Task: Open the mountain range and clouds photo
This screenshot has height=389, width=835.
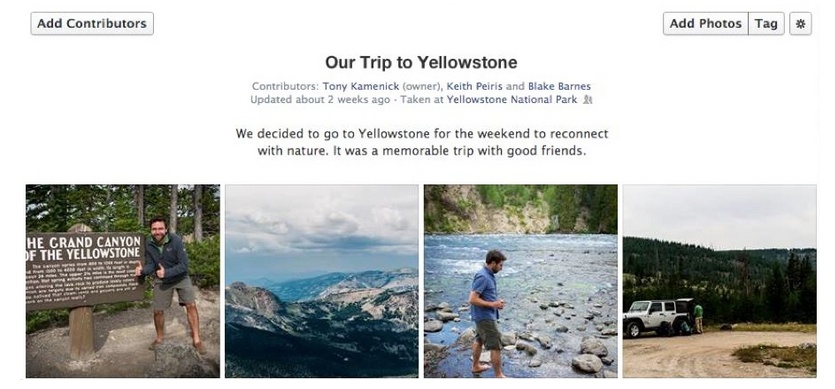Action: (x=322, y=281)
